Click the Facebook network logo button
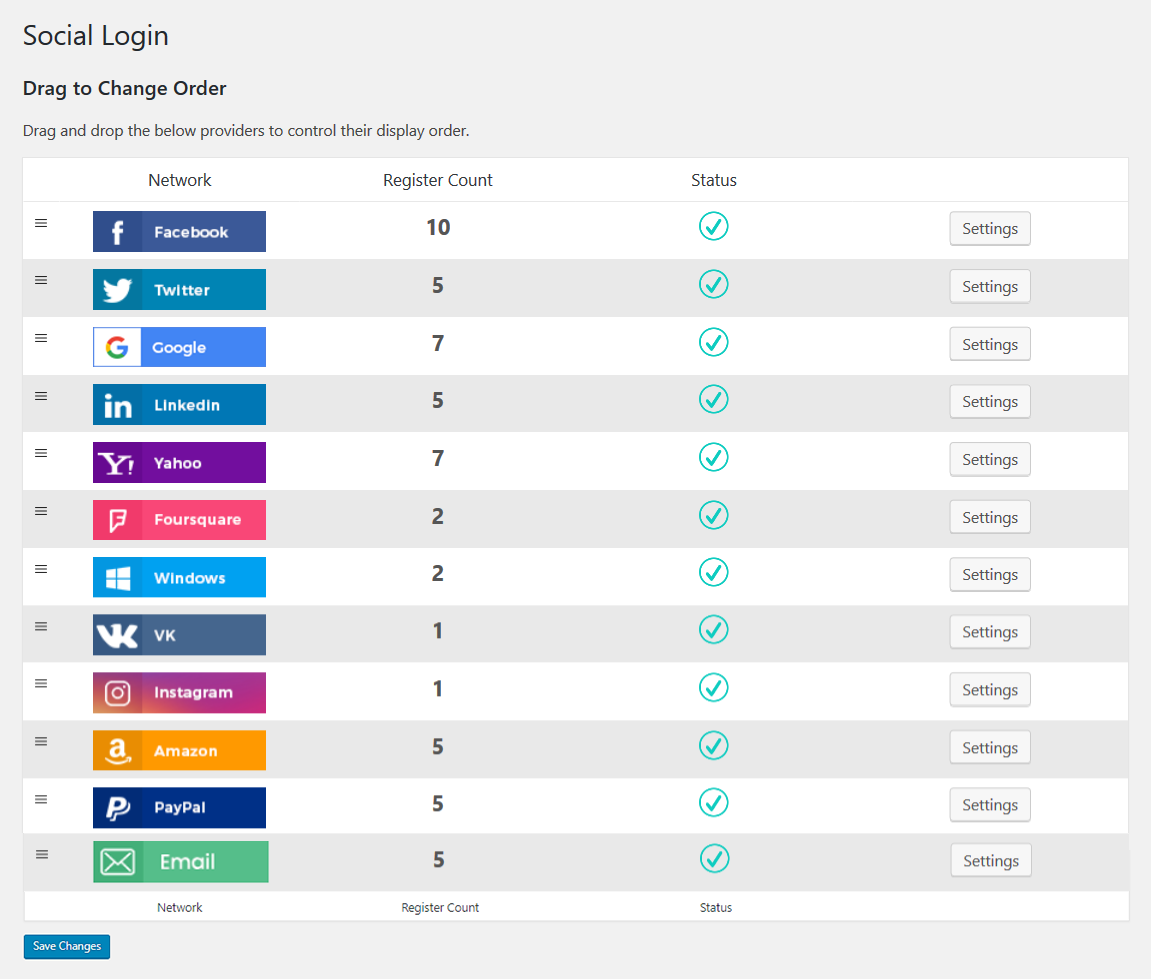 click(x=179, y=231)
